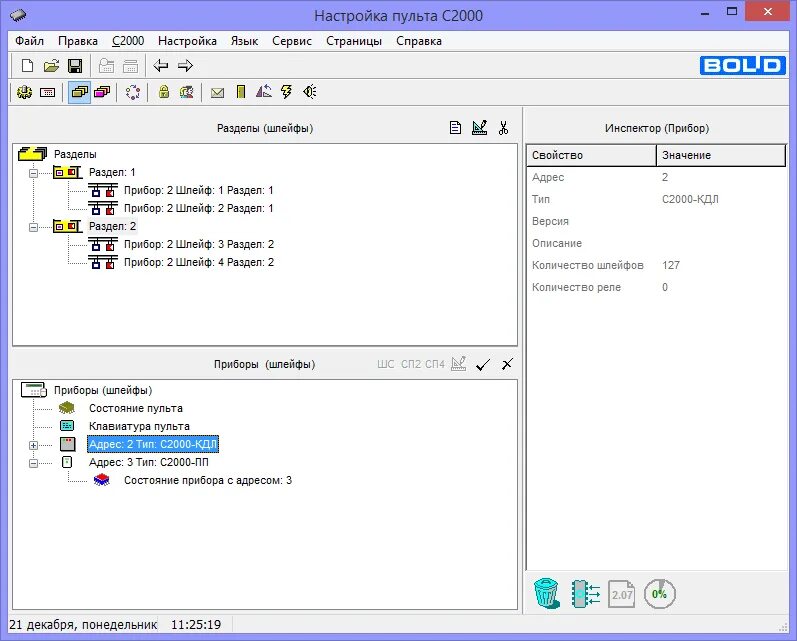Select Прибор: 2 Шлейф: 2 Раздел: 1

click(199, 208)
